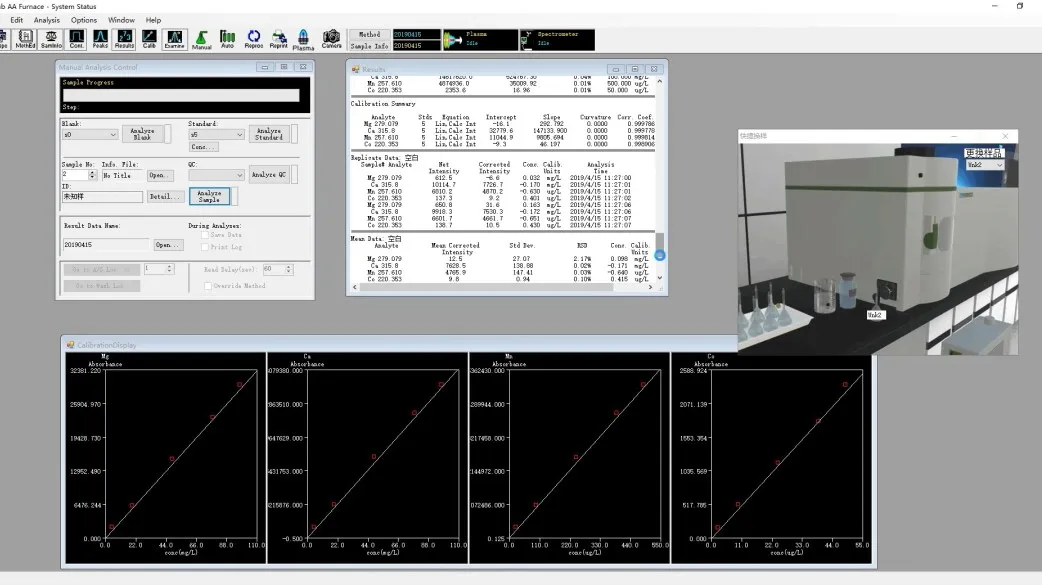This screenshot has width=1042, height=585.
Task: Toggle the Print Log checkbox
Action: 205,247
